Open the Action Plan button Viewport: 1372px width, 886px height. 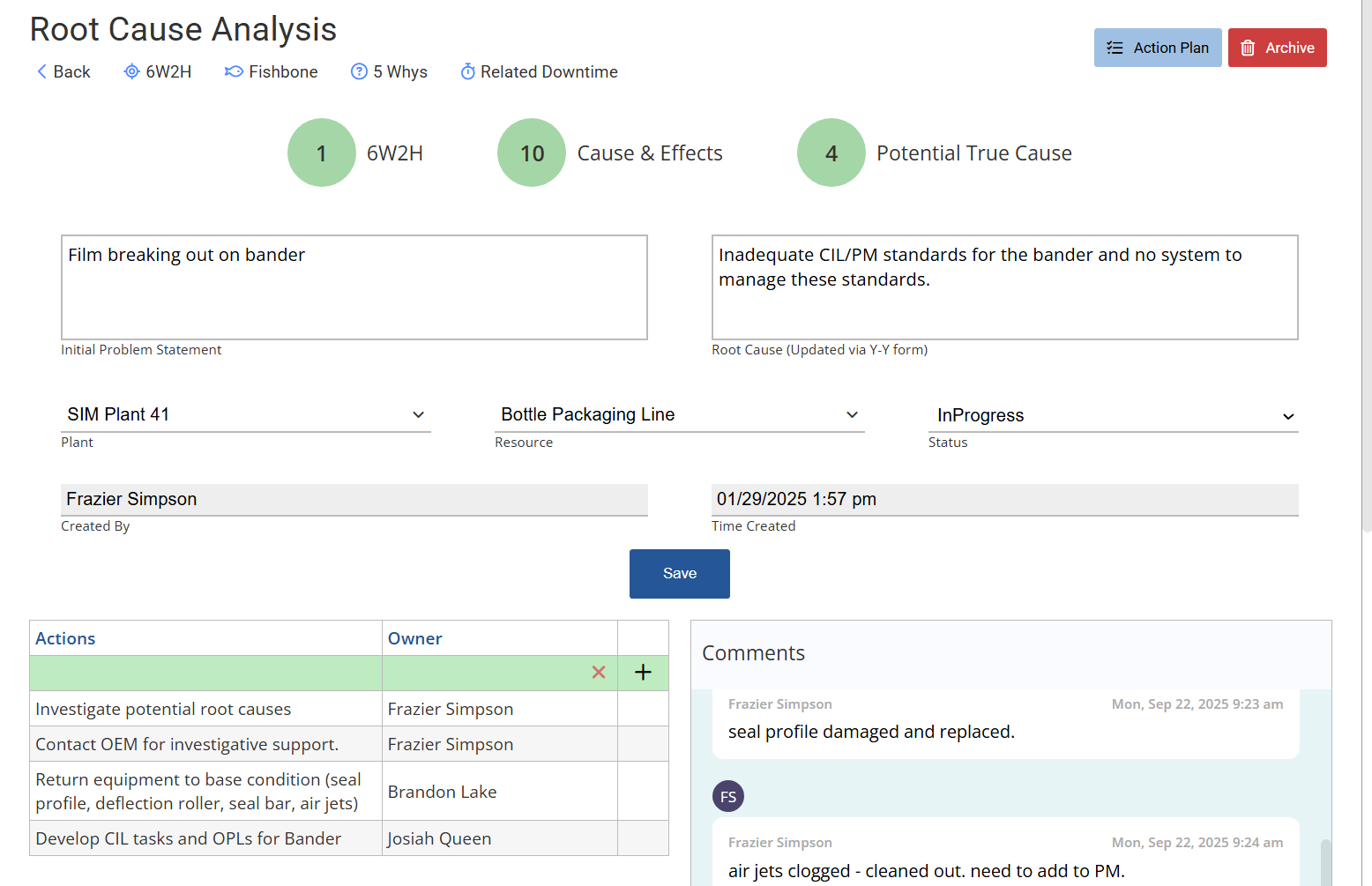point(1157,48)
